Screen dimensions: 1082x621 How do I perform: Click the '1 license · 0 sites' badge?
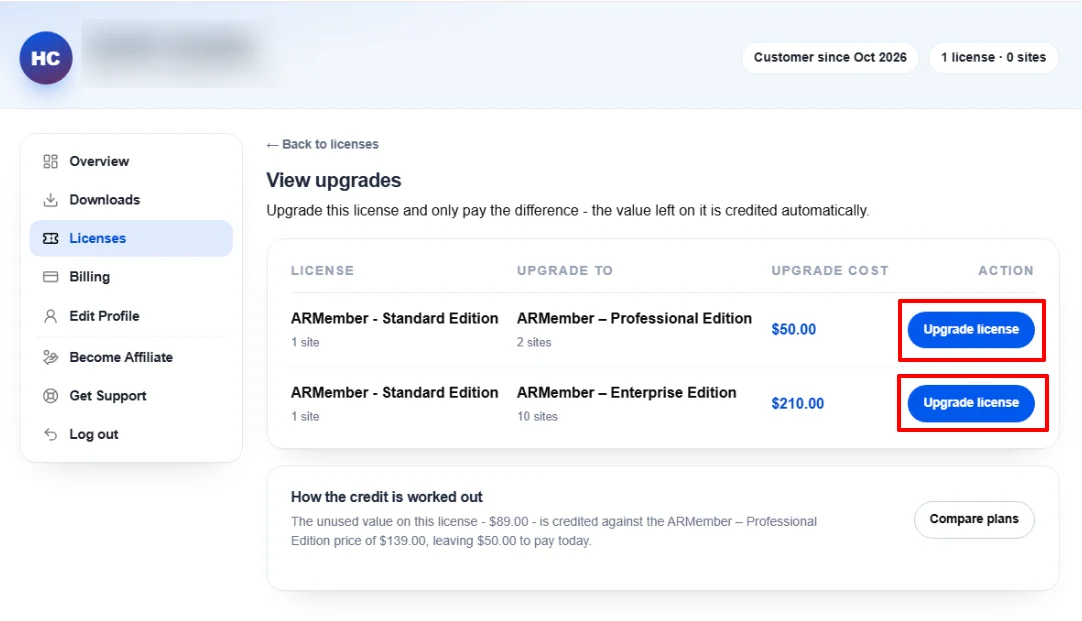click(994, 57)
